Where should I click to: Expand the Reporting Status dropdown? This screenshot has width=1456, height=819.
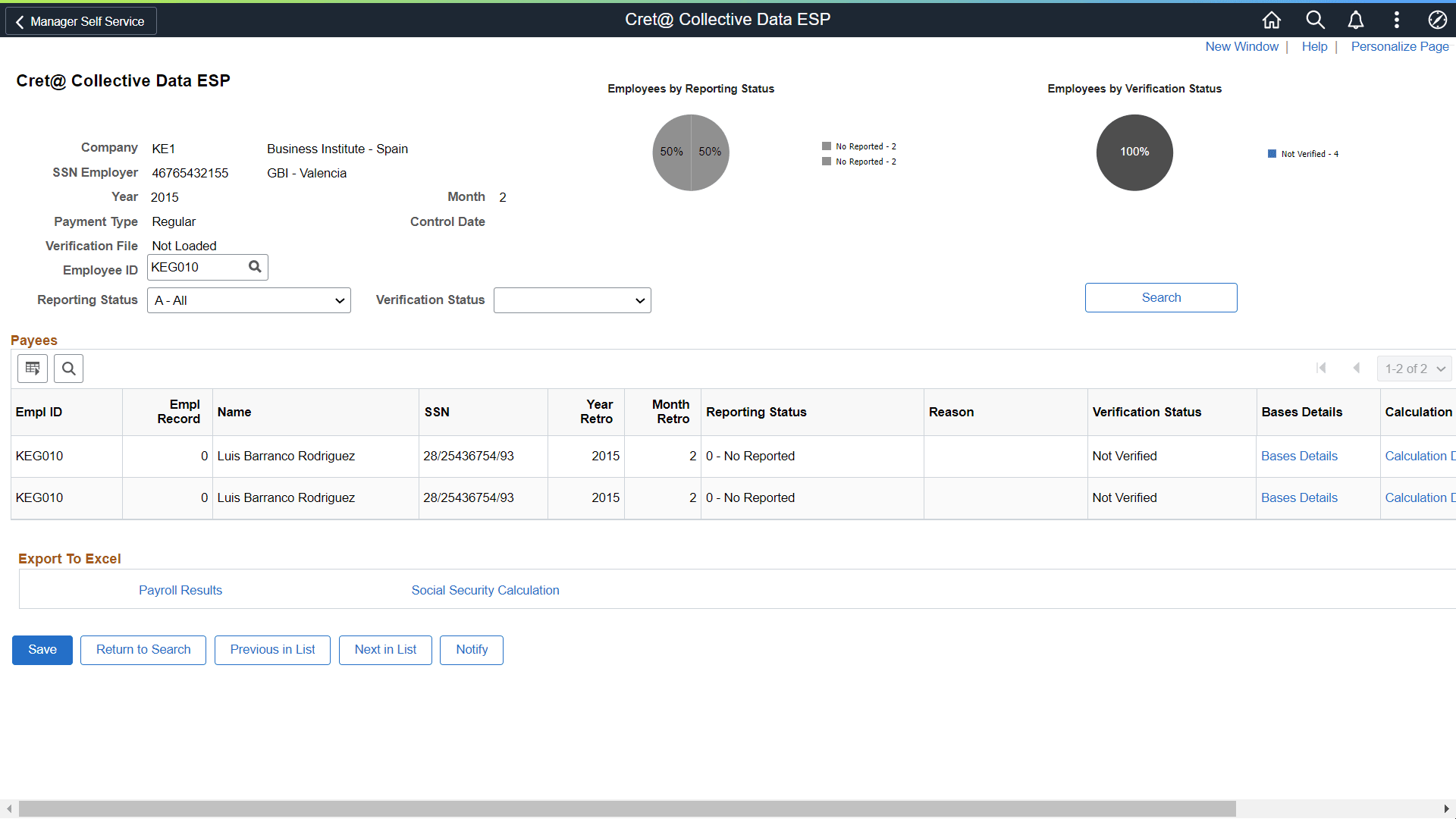[249, 300]
